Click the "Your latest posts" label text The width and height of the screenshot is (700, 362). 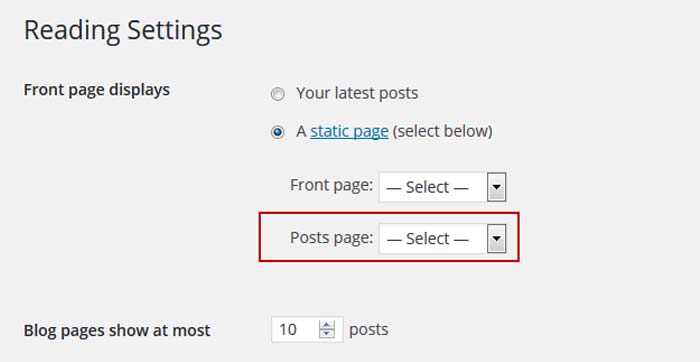[x=357, y=93]
